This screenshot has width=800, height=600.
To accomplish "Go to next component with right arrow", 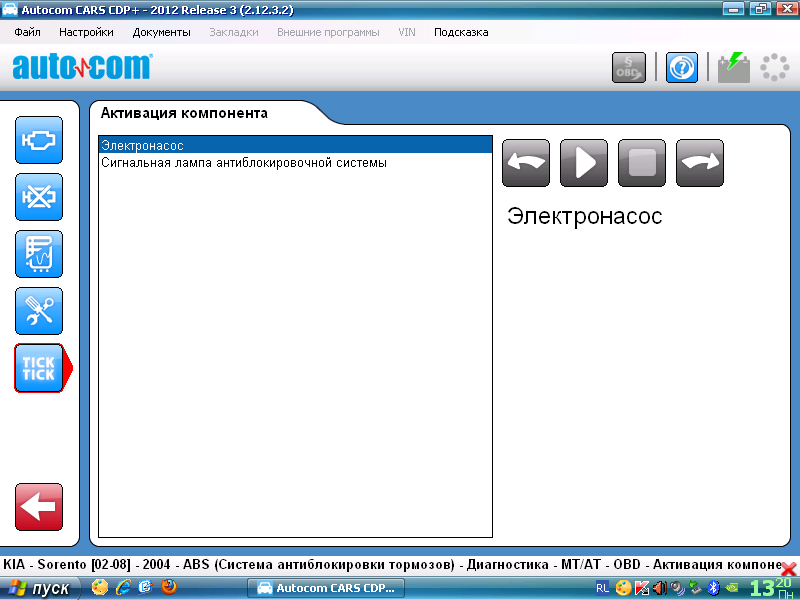I will click(x=700, y=163).
